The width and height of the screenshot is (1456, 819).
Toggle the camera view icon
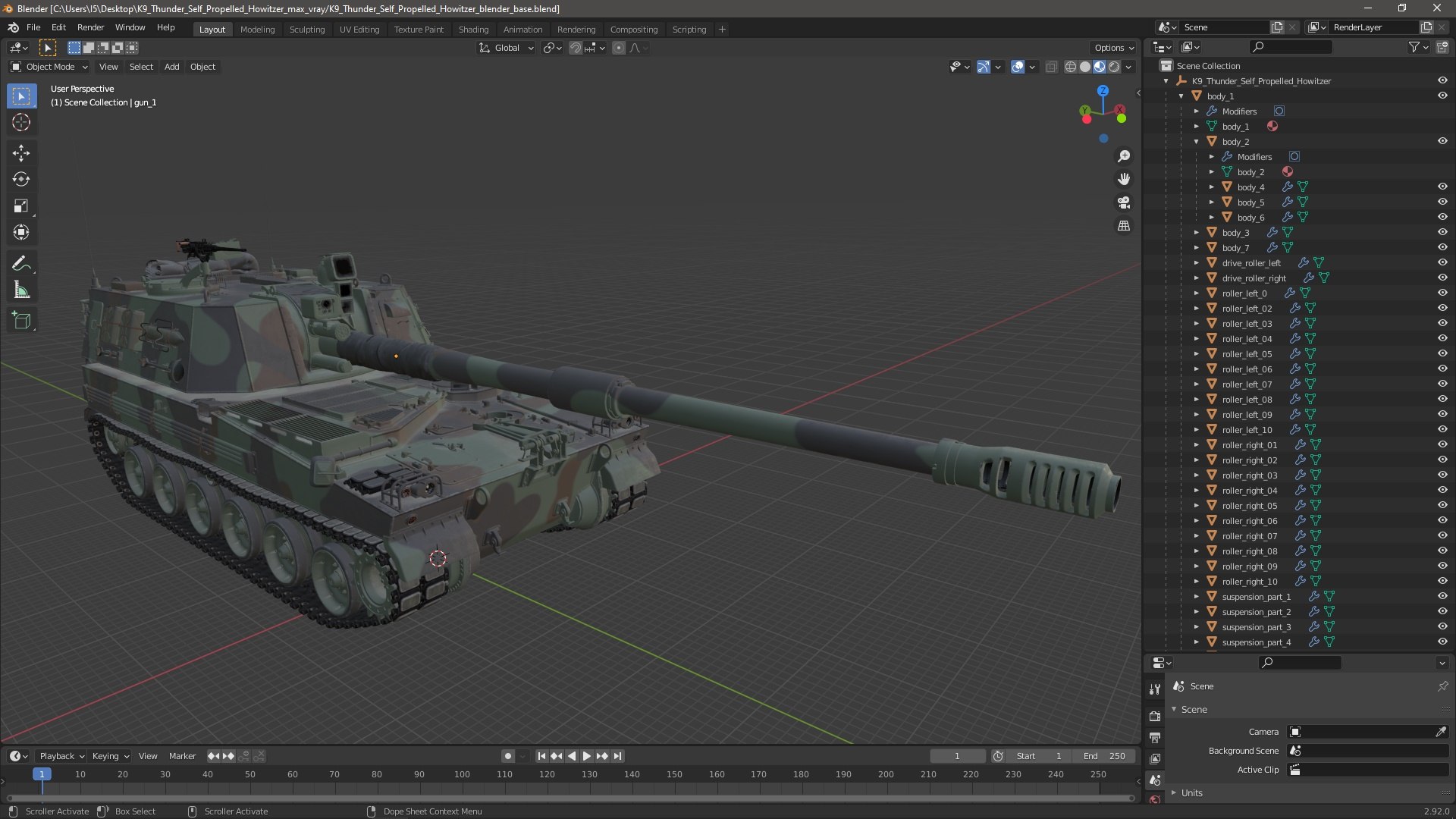coord(1124,202)
